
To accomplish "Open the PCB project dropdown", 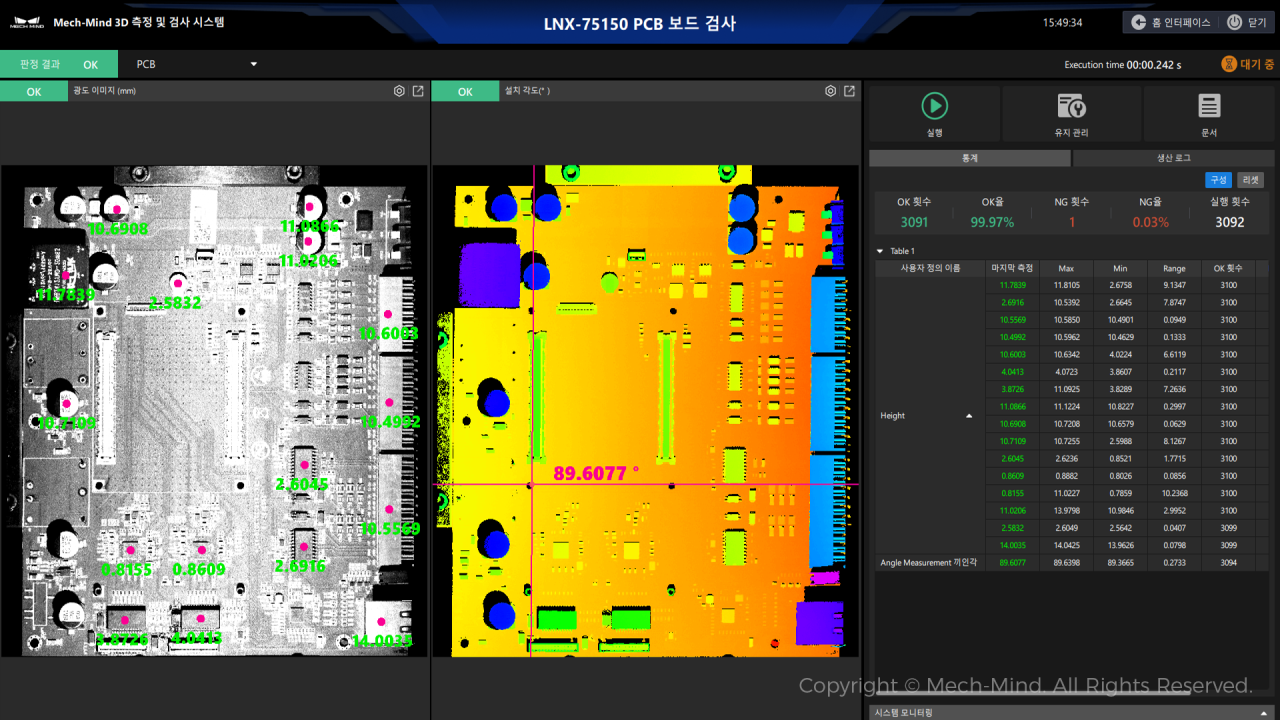I will 197,64.
